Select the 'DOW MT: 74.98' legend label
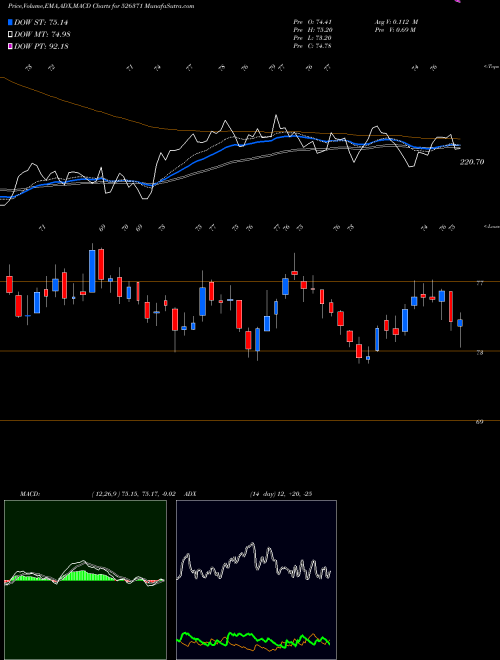 [x=42, y=35]
